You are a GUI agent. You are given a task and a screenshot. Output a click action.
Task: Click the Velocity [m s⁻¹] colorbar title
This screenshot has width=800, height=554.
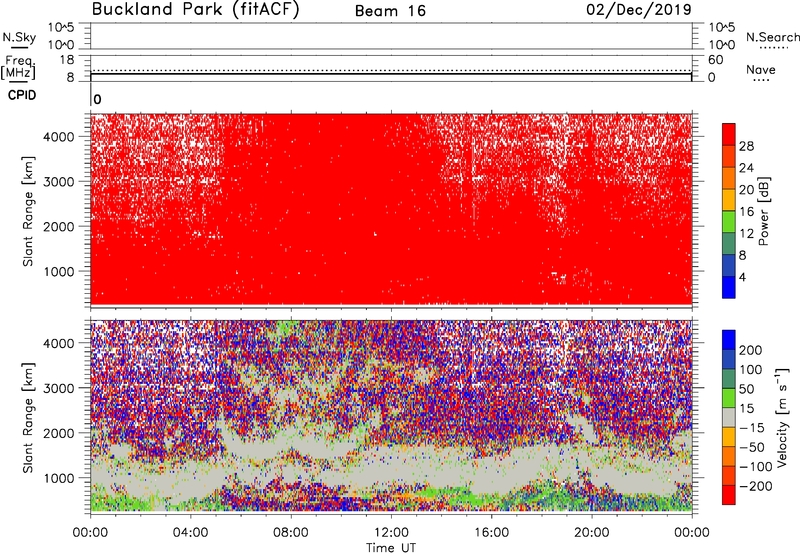tap(782, 417)
